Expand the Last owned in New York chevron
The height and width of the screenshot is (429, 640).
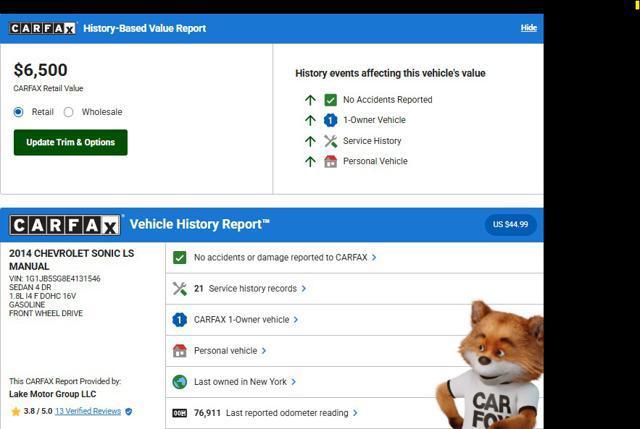[x=293, y=382]
